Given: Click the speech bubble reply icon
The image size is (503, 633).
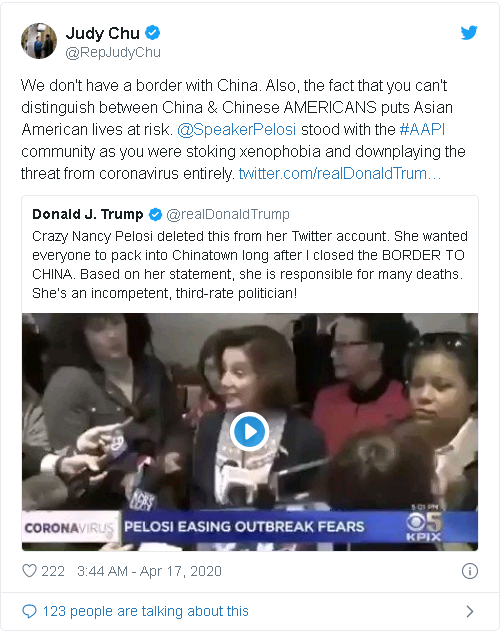Looking at the screenshot, I should (29, 612).
